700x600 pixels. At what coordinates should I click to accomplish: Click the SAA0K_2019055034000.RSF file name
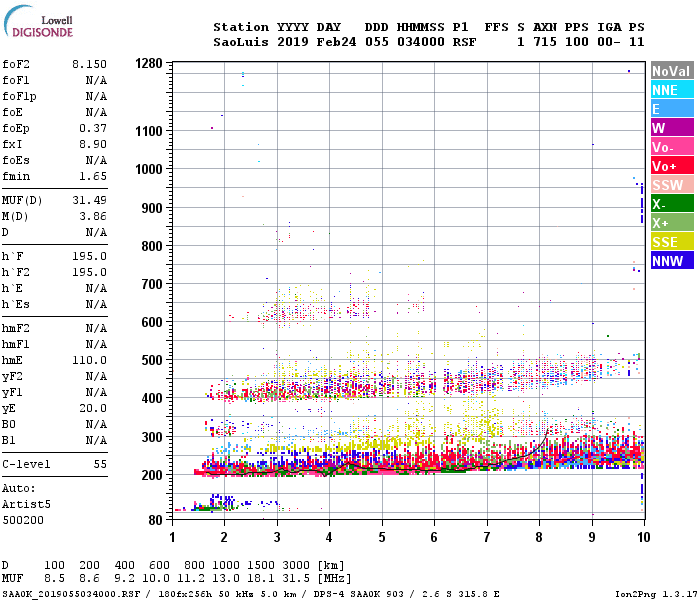71,594
